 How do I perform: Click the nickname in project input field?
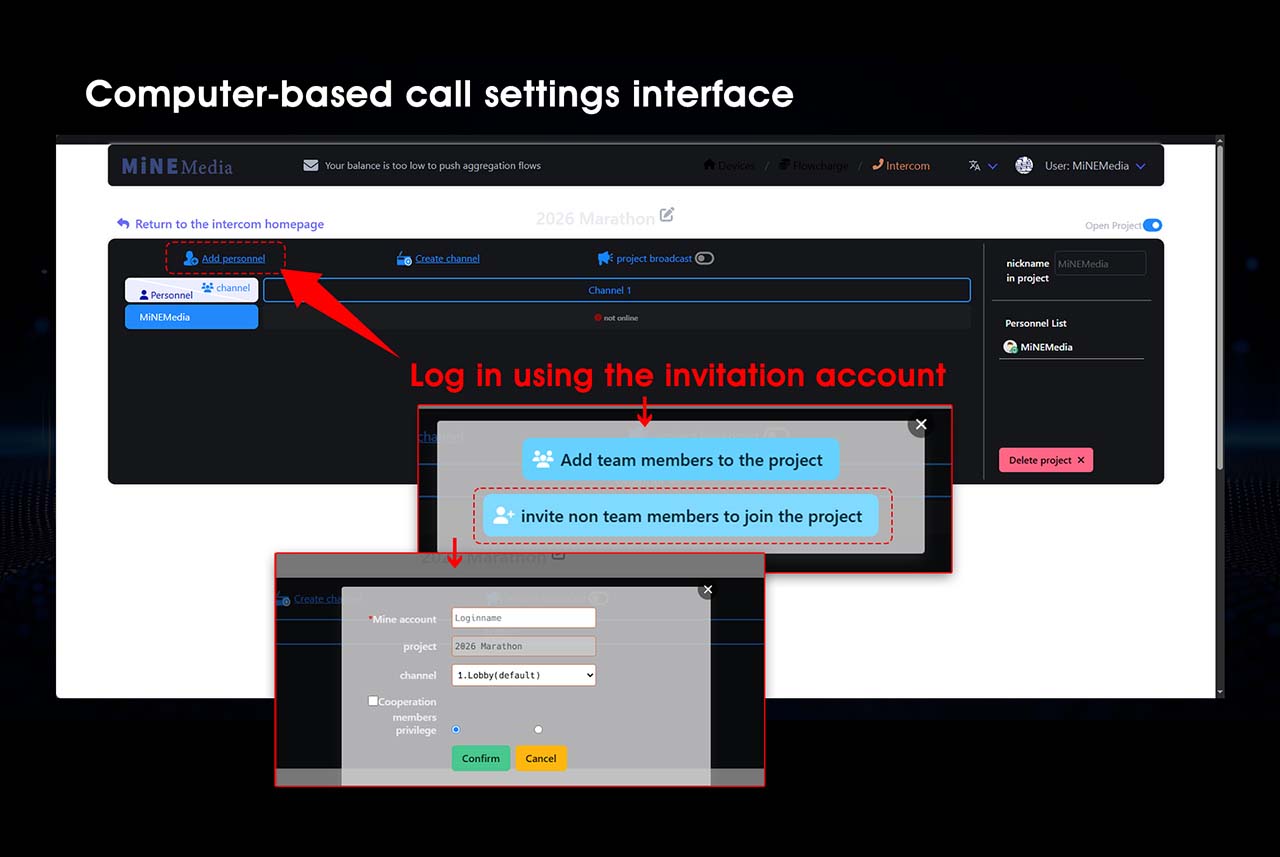pyautogui.click(x=1100, y=264)
